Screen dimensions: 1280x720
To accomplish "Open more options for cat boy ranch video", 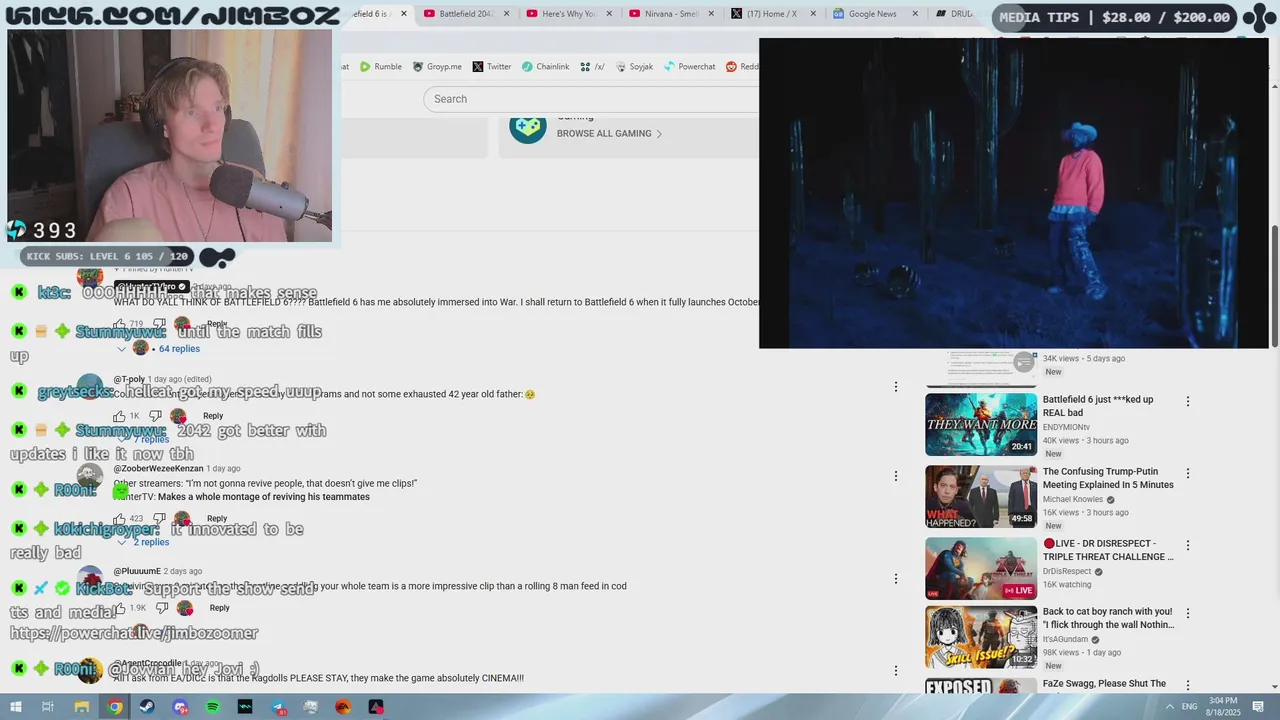I will tap(1188, 614).
